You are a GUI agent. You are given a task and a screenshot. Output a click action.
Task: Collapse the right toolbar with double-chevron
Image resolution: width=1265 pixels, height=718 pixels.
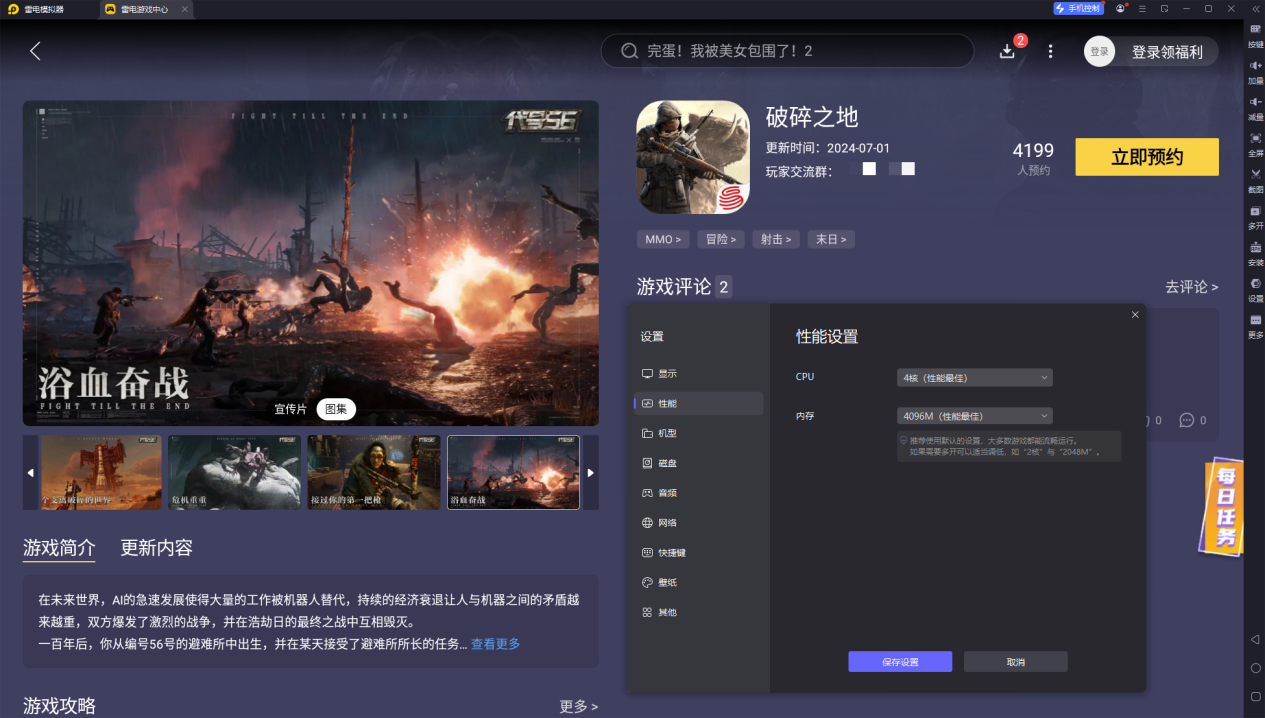(x=1256, y=8)
